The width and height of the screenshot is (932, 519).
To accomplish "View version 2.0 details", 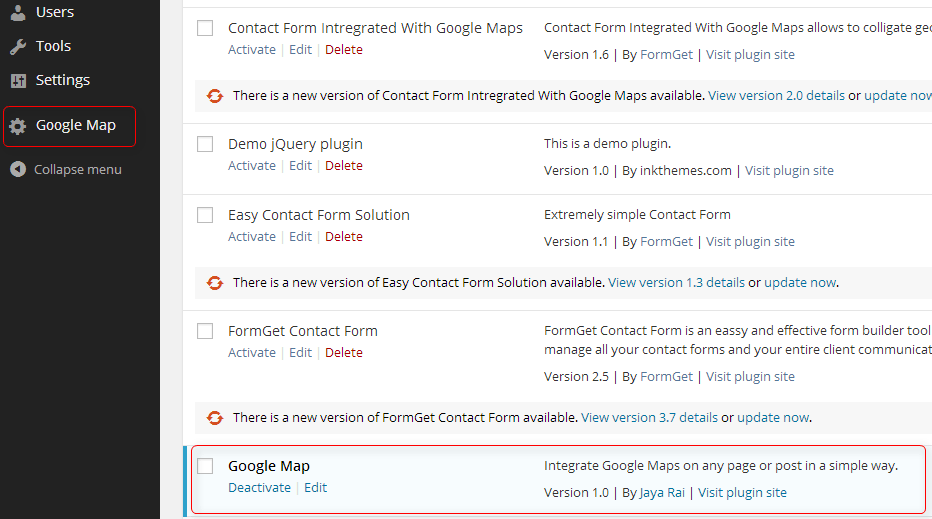I will pos(776,96).
